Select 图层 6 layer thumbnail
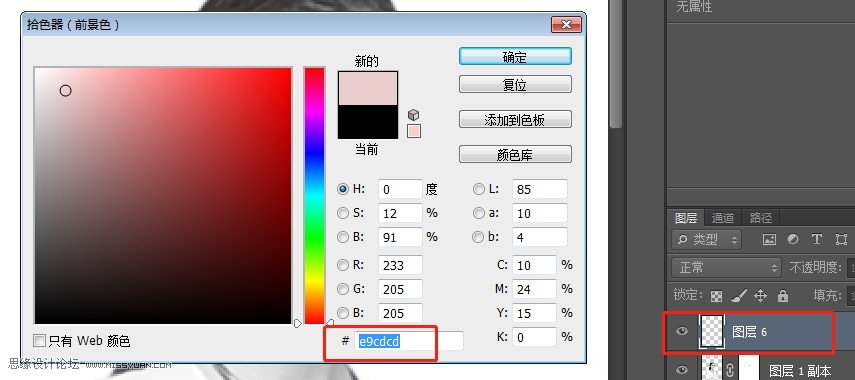 coord(711,331)
